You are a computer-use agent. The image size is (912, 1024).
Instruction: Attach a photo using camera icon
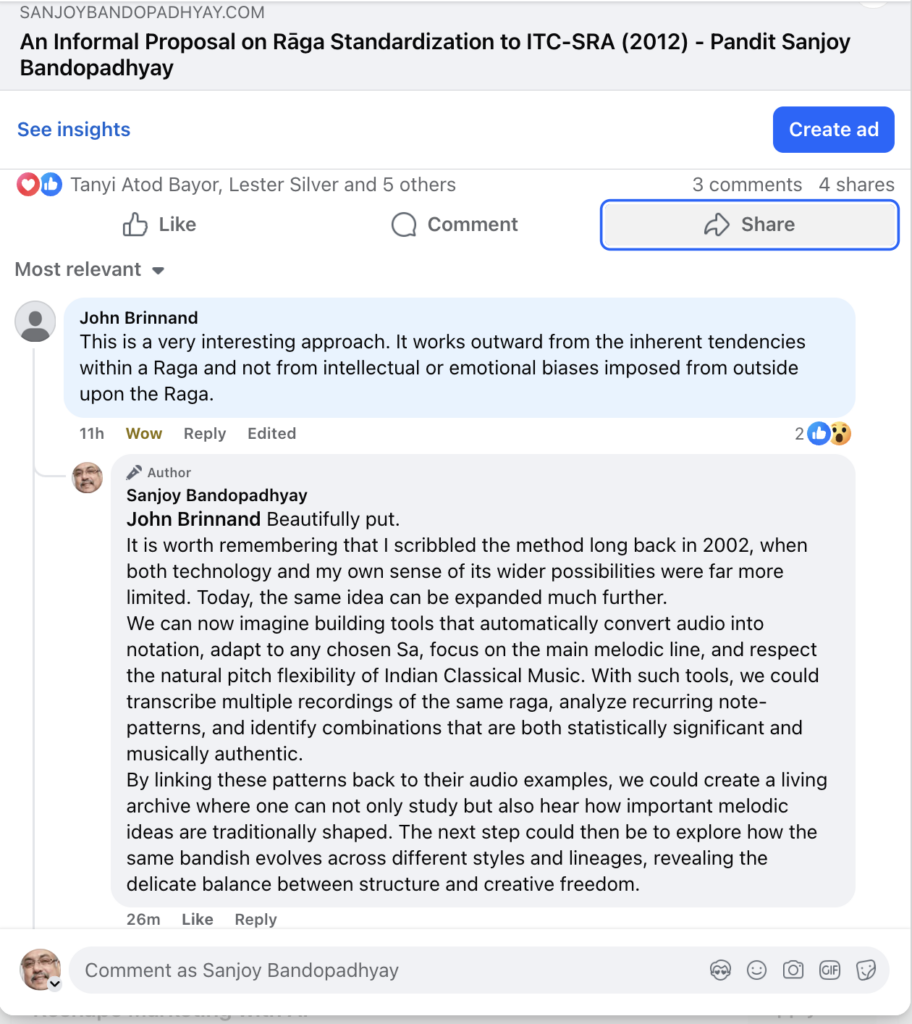point(793,970)
